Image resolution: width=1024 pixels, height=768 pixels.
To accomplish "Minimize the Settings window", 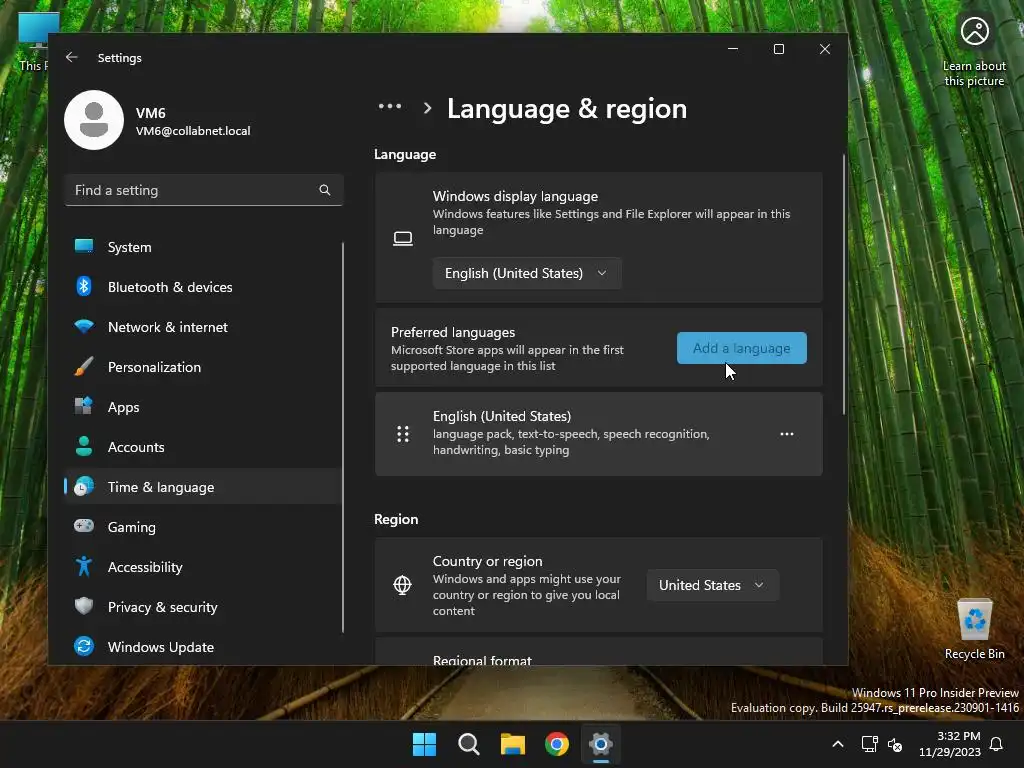I will [733, 49].
